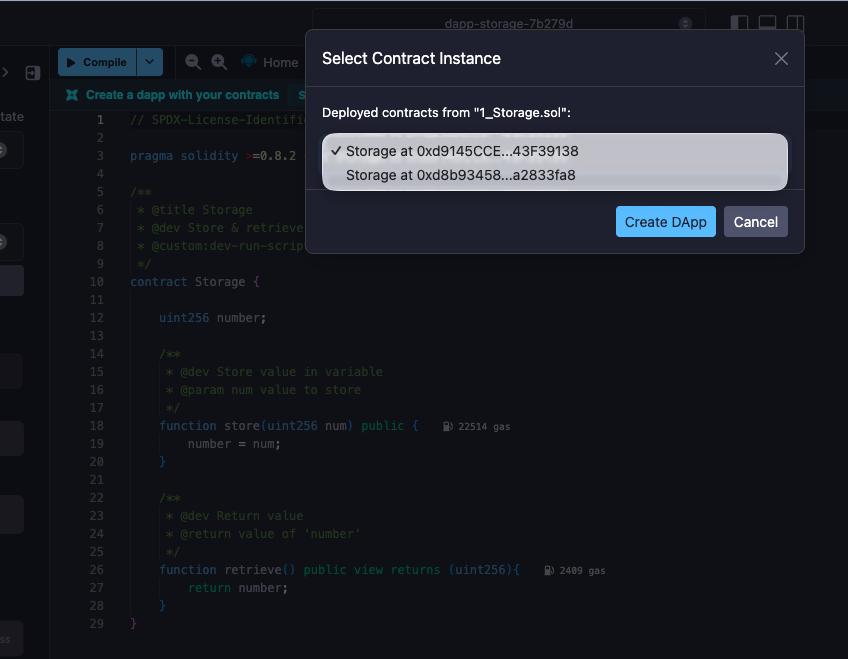Screen dimensions: 848x659
Task: Click the pragma solidity line
Action: [x=217, y=156]
